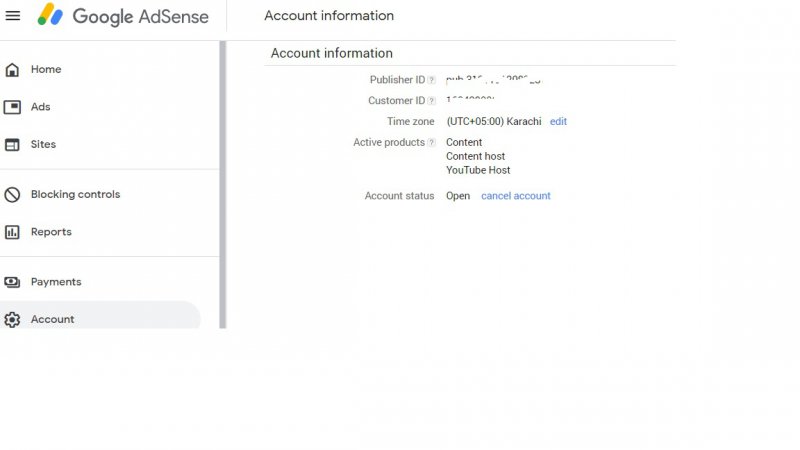Open the Reports chart icon
This screenshot has height=450, width=800.
tap(12, 232)
